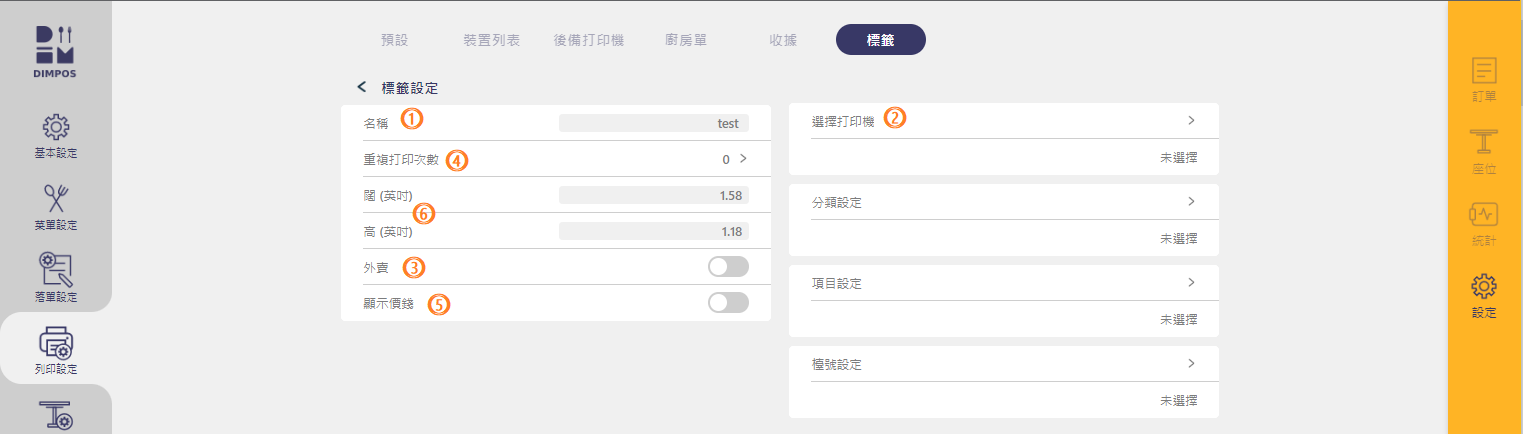
Task: Expand 分類設定 chevron
Action: click(1191, 201)
